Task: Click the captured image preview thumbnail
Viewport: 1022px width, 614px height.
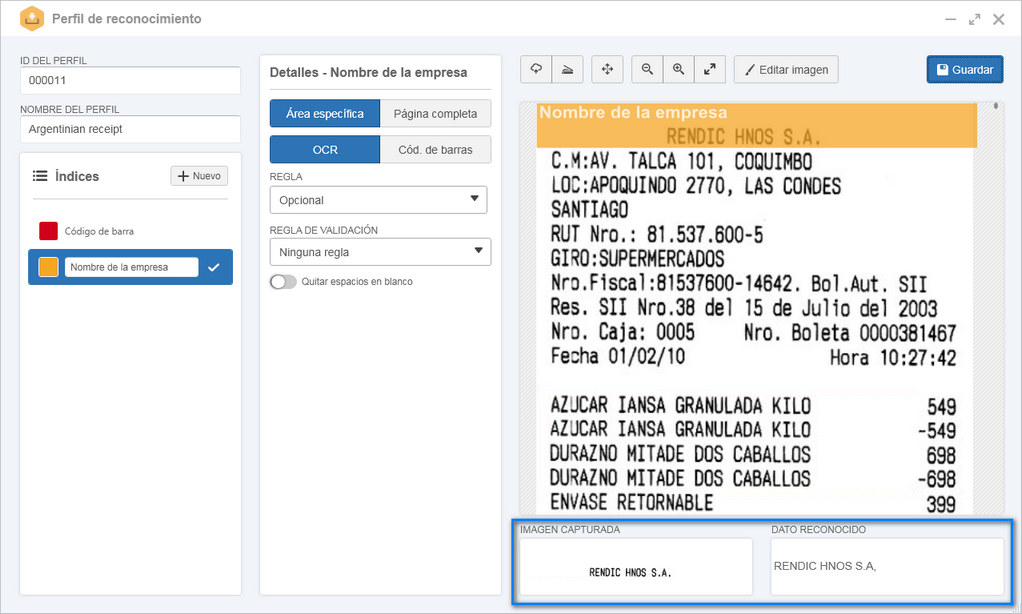Action: [x=636, y=566]
